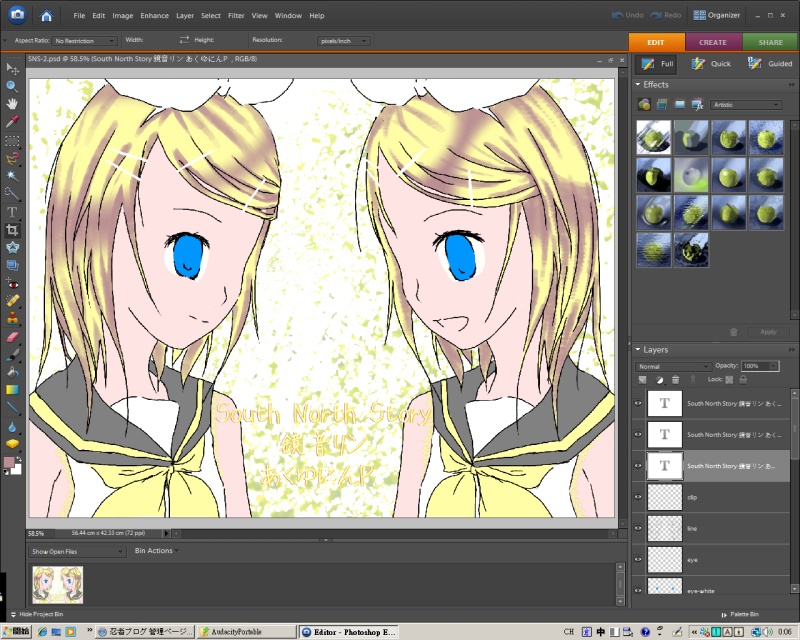
Task: Hide the clip layer via eye icon
Action: point(638,496)
